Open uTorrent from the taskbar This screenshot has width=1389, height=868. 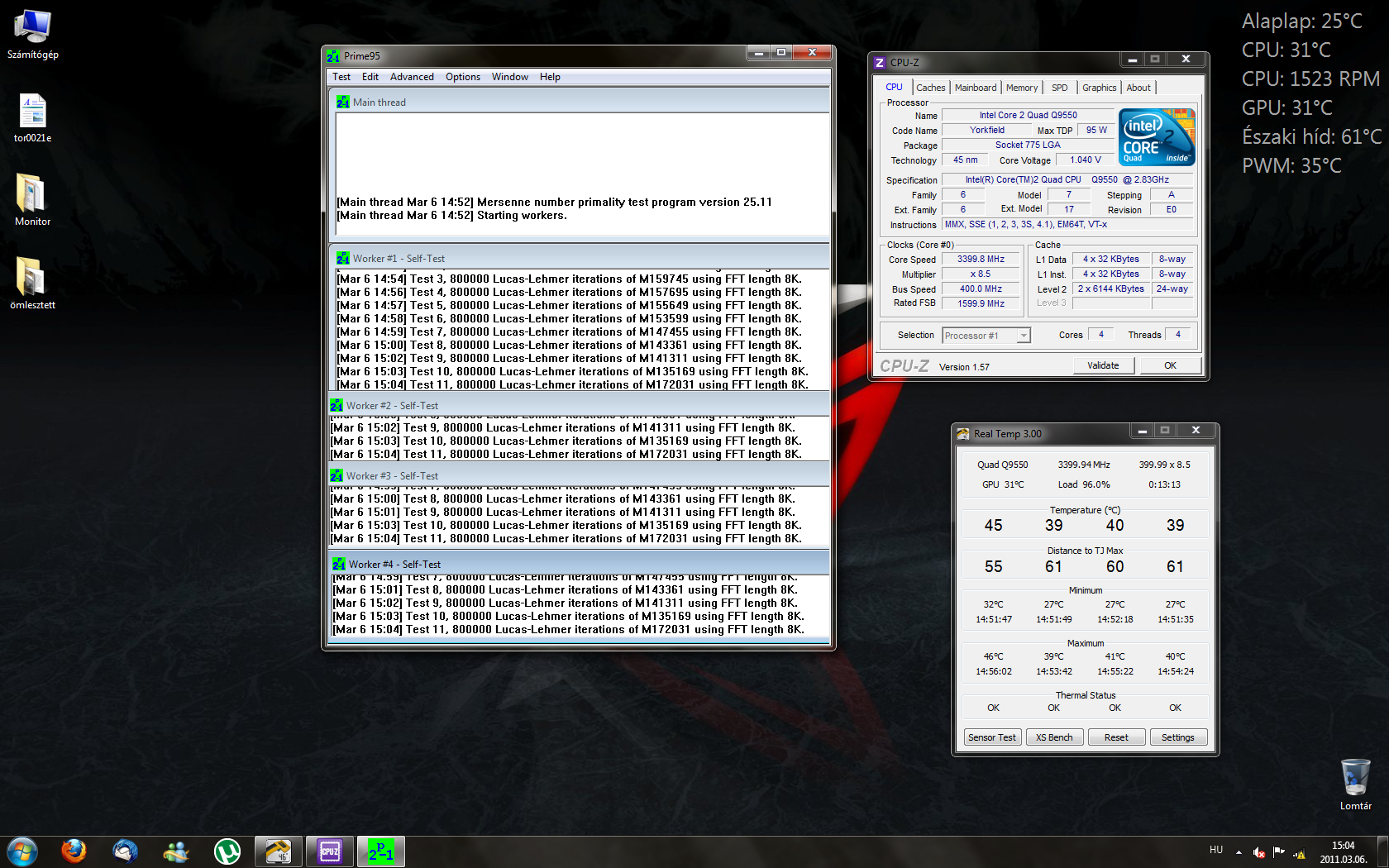click(227, 851)
